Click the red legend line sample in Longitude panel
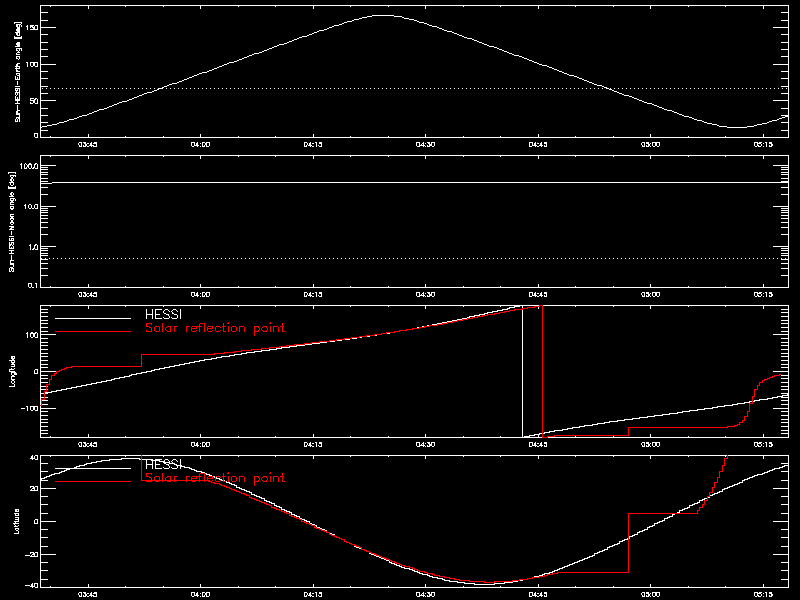 tap(93, 332)
